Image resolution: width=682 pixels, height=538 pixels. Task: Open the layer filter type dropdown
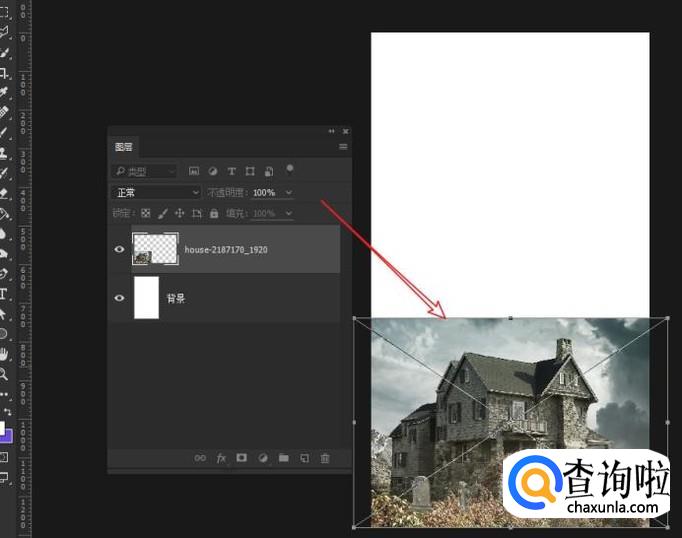(144, 171)
